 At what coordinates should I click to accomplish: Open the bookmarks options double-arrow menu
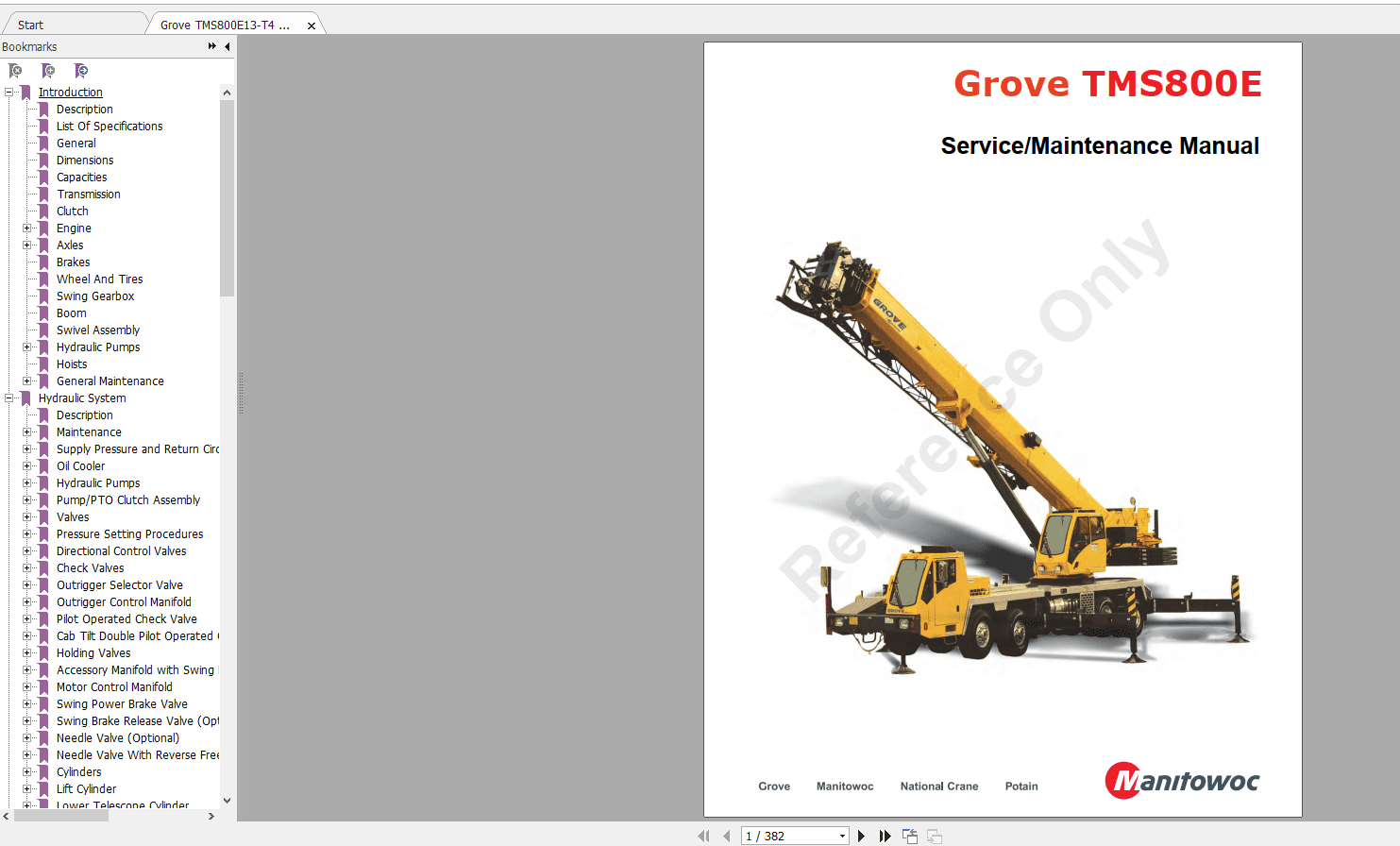point(211,46)
